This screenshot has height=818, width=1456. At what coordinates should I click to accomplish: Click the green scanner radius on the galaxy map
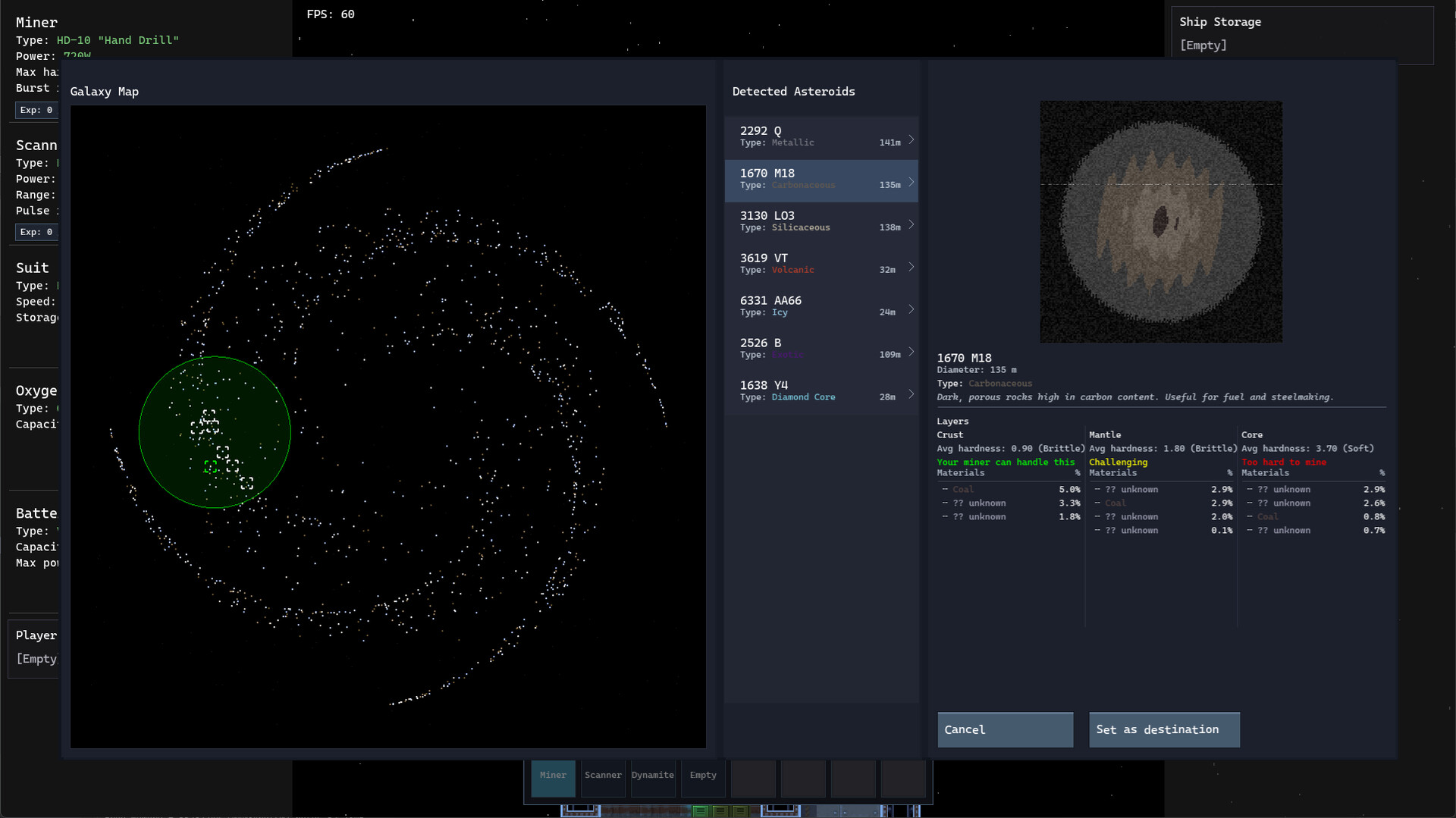[x=215, y=433]
